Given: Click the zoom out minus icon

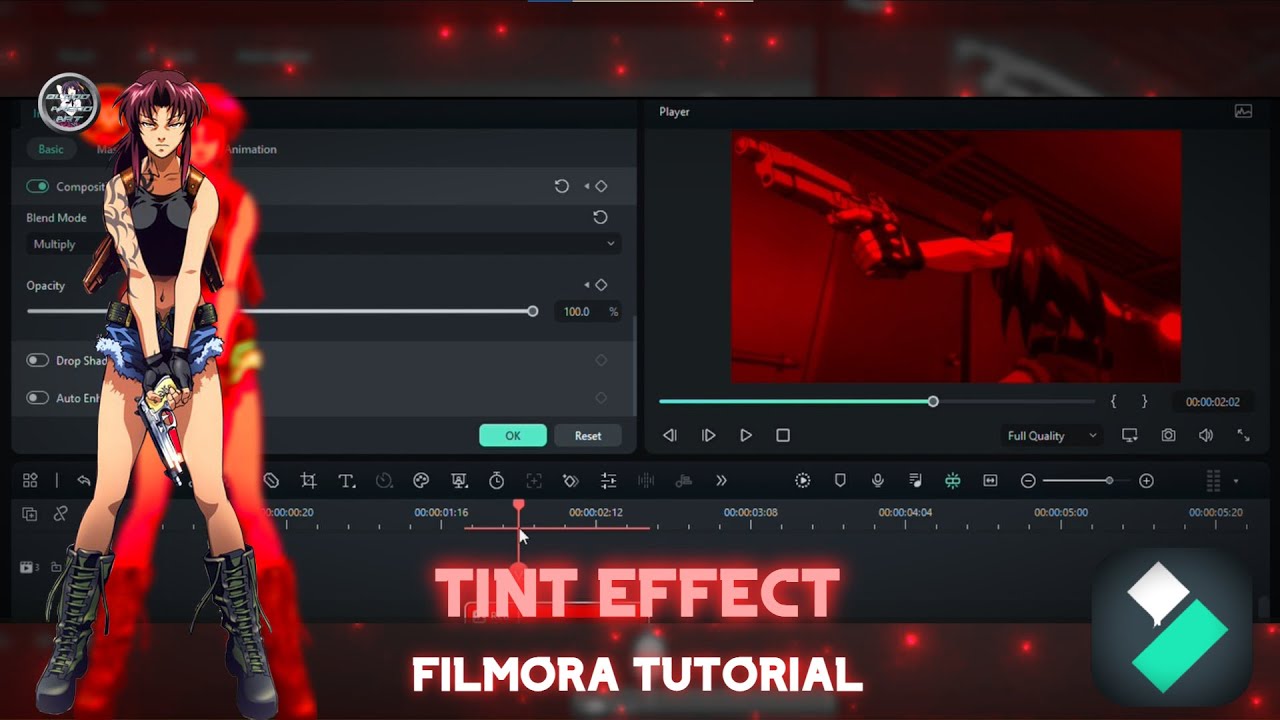Looking at the screenshot, I should coord(1028,481).
